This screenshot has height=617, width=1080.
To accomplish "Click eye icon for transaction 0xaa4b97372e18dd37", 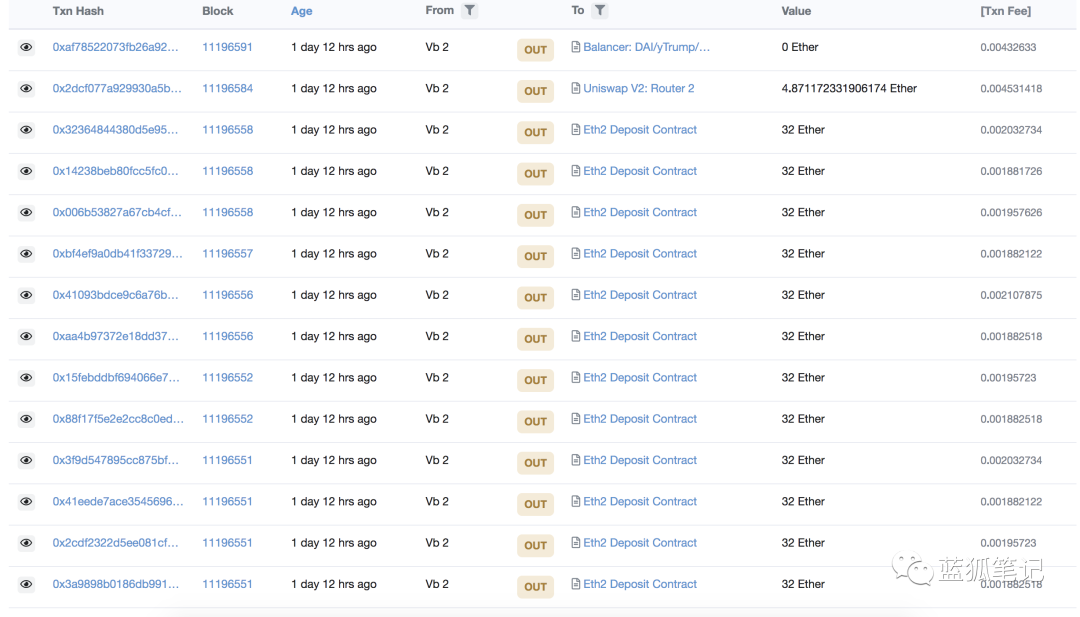I will 26,337.
